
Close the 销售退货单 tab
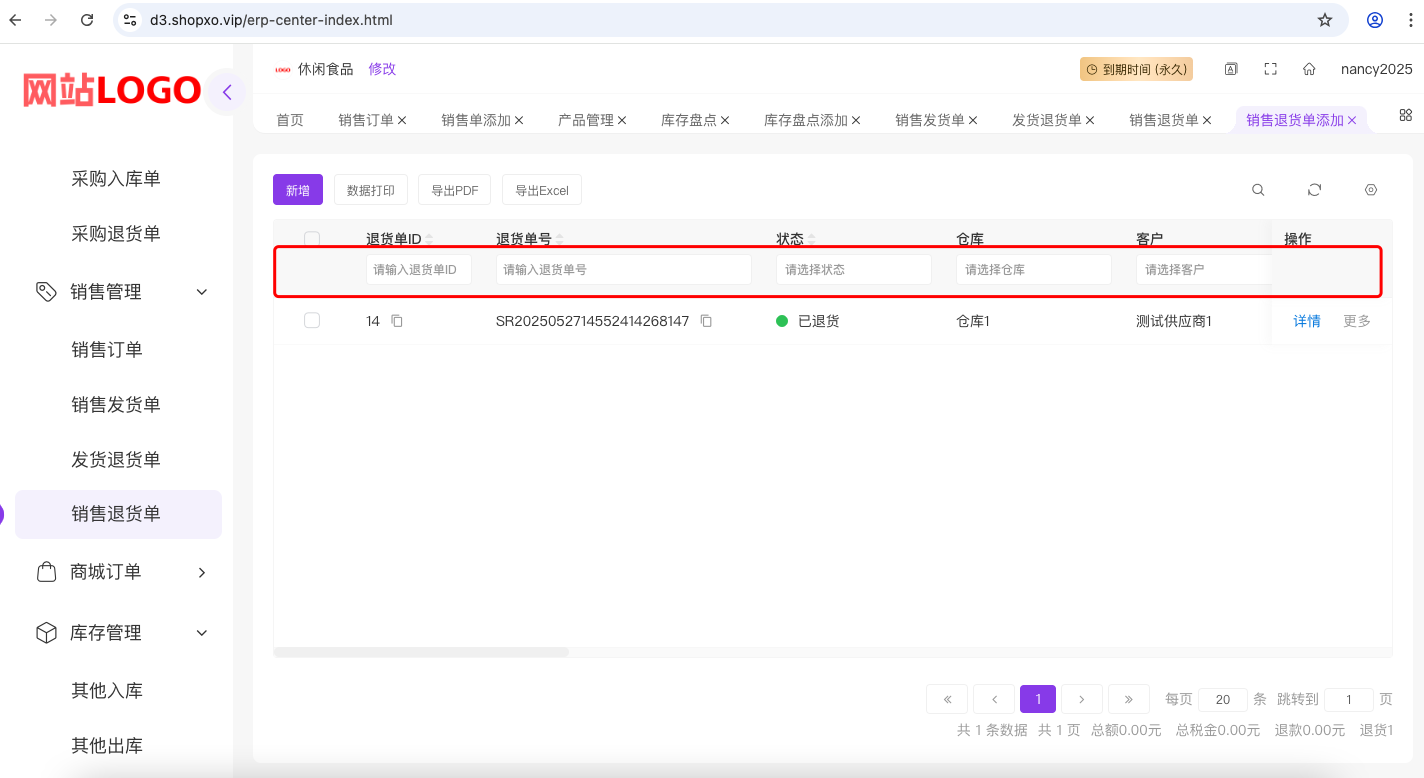(x=1207, y=120)
